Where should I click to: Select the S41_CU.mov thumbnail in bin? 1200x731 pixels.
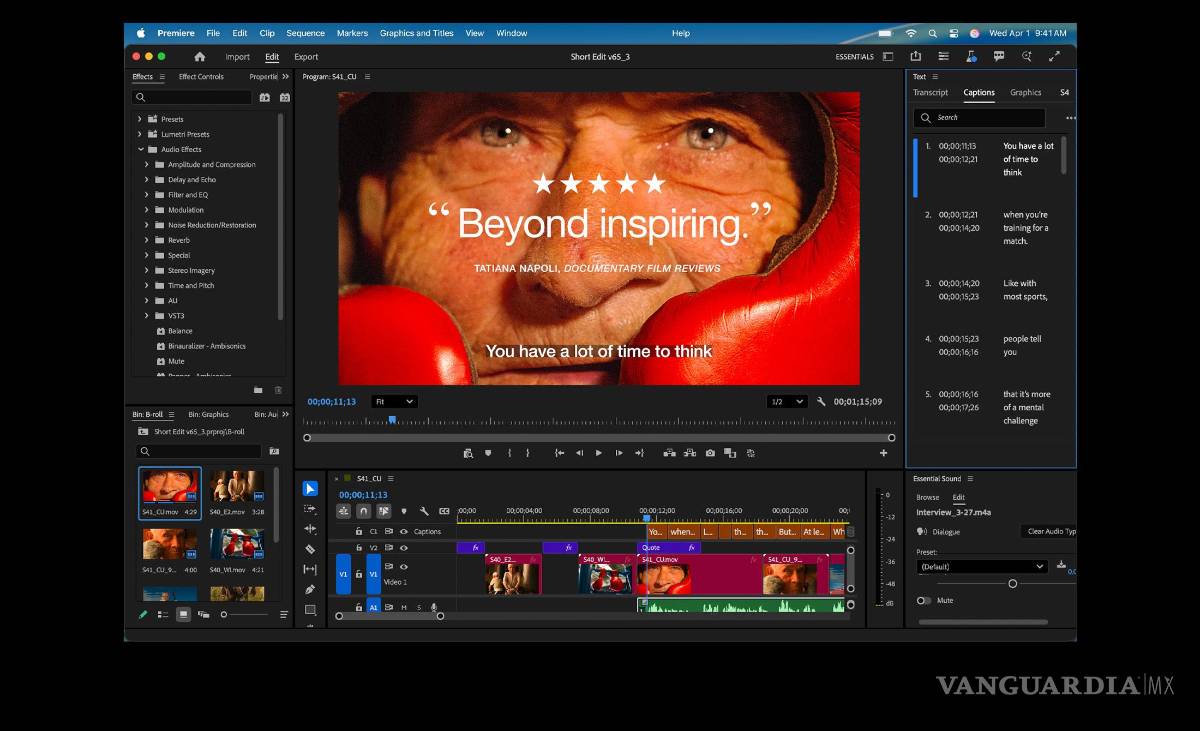tap(170, 487)
